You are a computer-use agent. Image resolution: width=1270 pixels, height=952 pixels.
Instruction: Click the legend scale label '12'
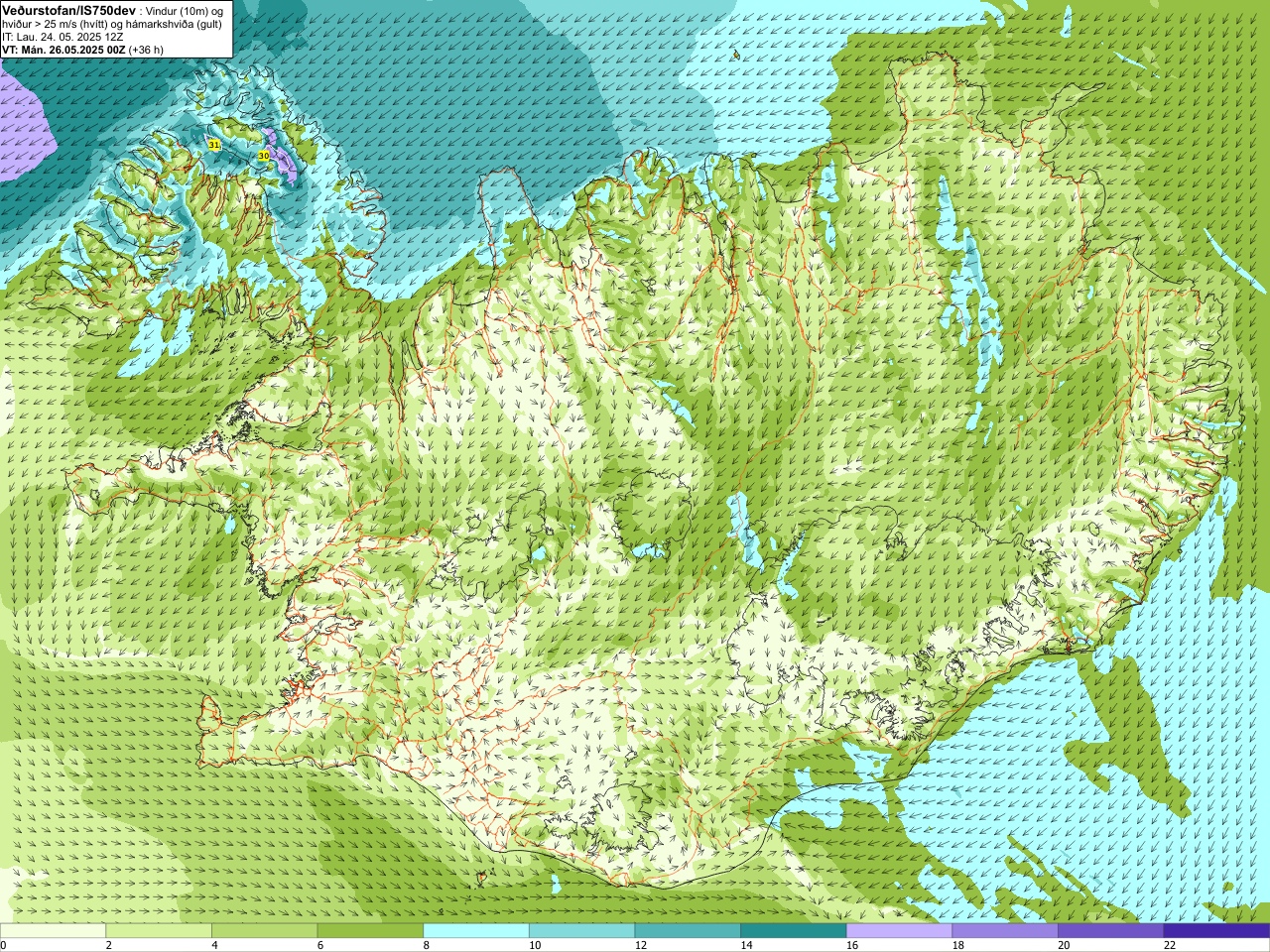[x=640, y=945]
